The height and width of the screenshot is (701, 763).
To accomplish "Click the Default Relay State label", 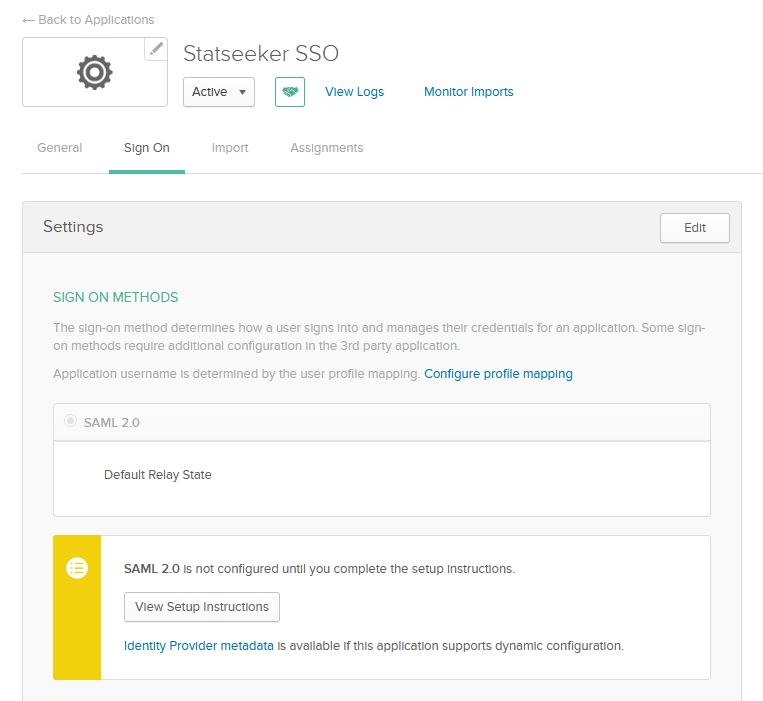I will pos(158,475).
